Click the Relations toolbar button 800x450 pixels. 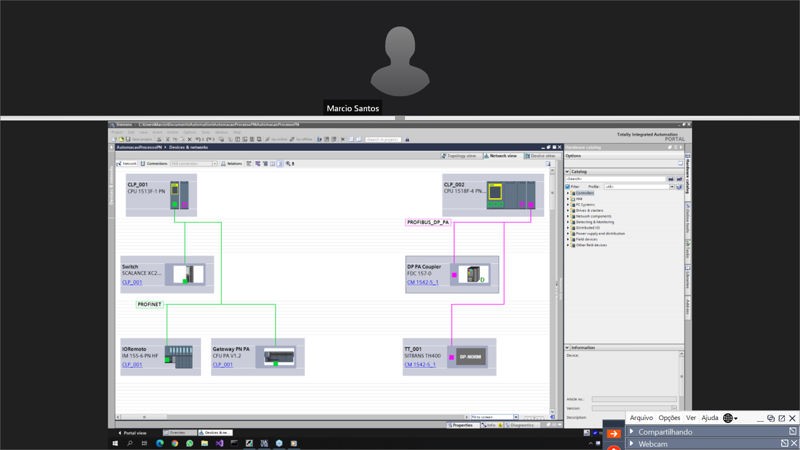[232, 164]
